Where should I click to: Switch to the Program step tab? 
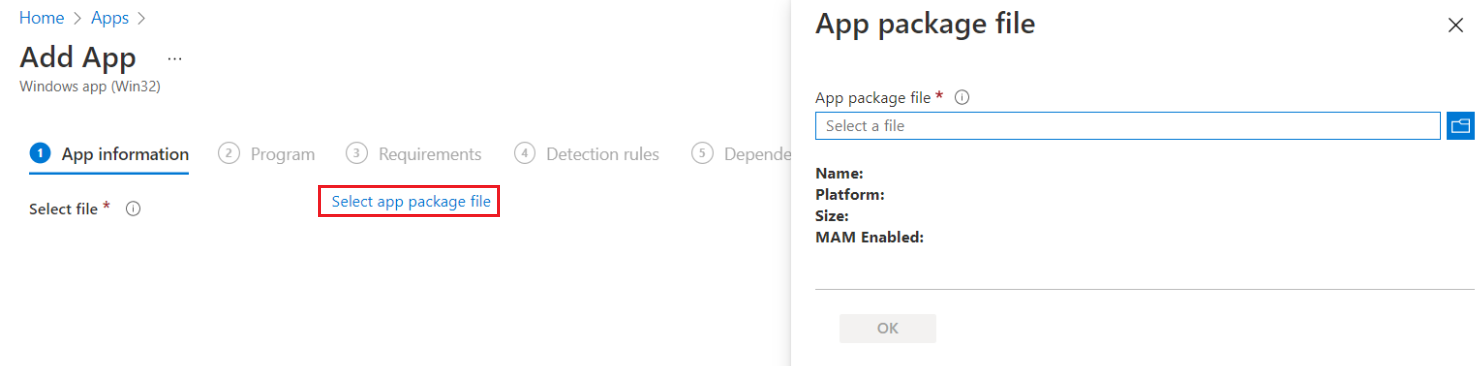(x=267, y=154)
